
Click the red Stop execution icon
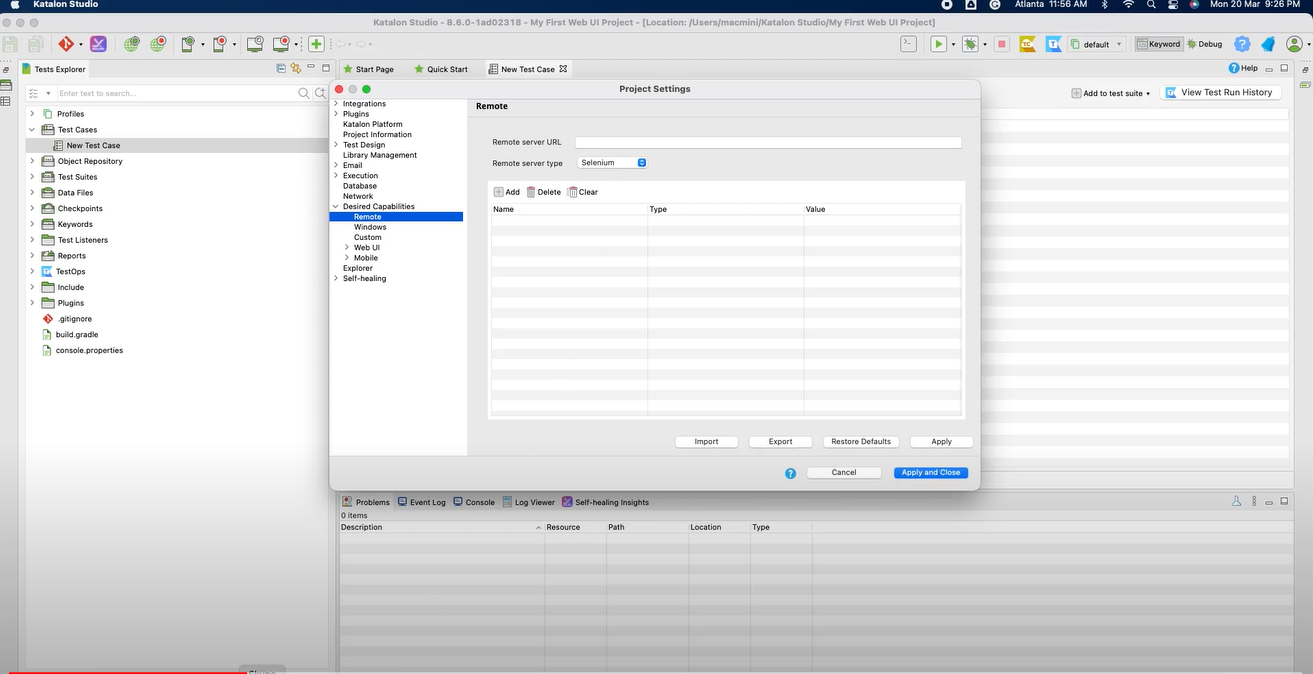click(1001, 44)
